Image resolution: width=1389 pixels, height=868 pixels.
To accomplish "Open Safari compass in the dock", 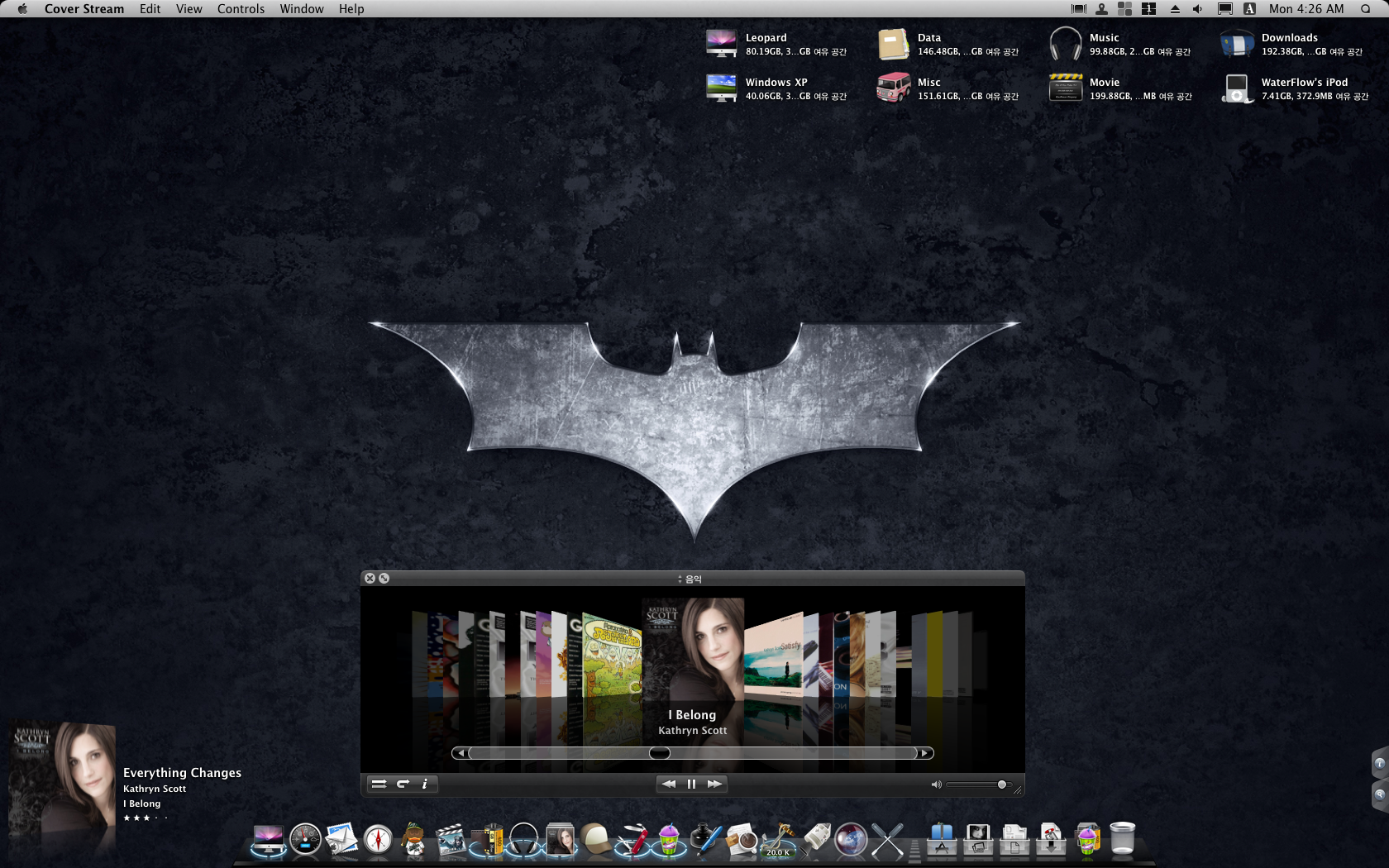I will click(x=378, y=839).
